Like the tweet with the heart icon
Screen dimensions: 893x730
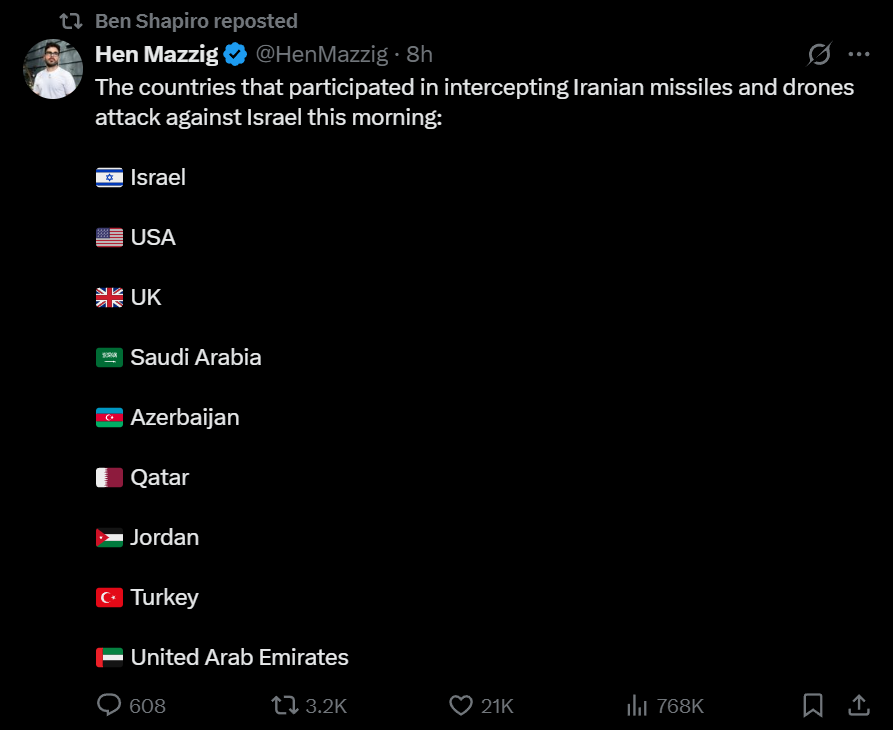(x=461, y=706)
